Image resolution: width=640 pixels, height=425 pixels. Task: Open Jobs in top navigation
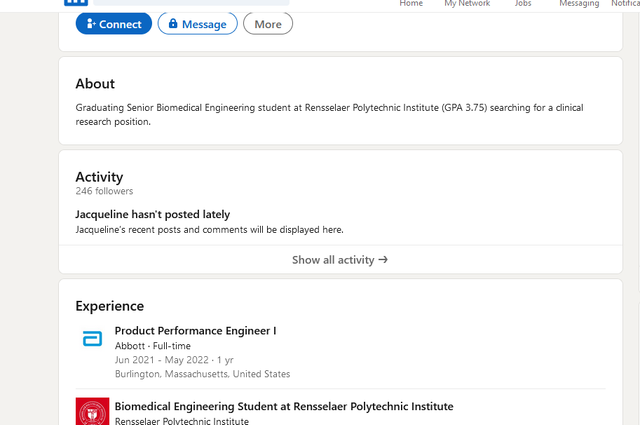(523, 3)
